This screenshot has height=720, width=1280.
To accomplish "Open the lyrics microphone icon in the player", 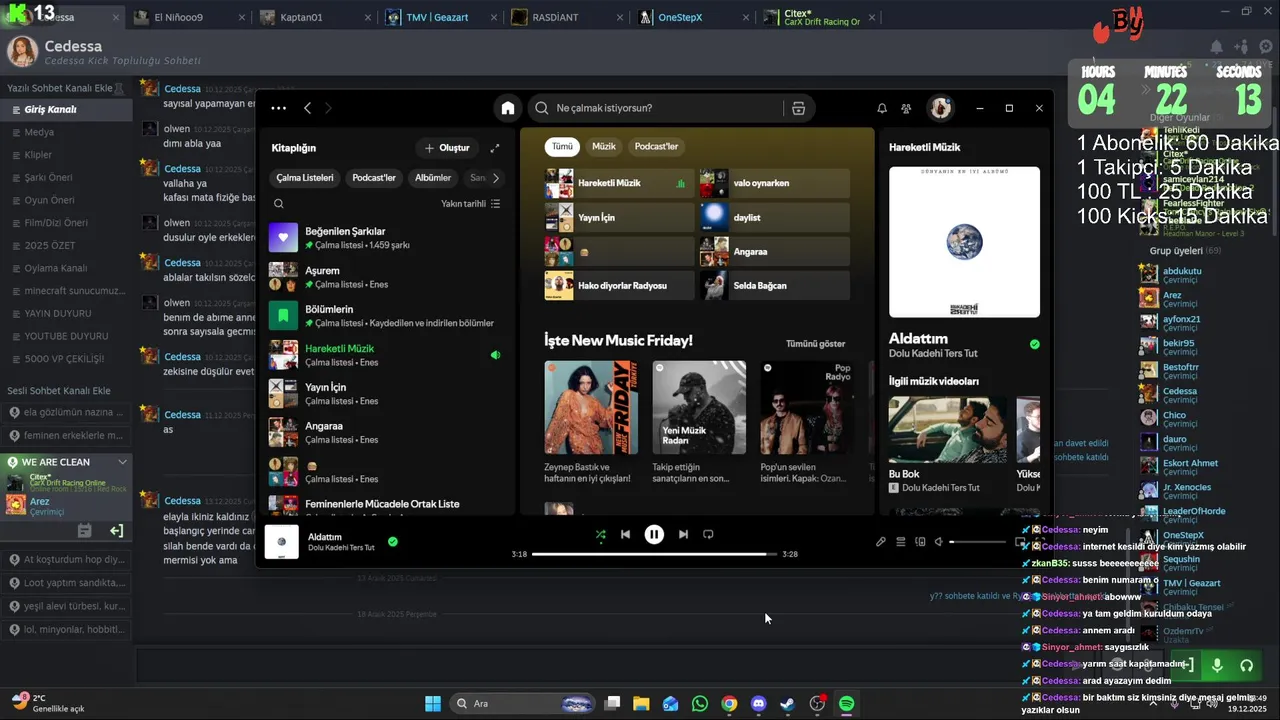I will [x=881, y=542].
